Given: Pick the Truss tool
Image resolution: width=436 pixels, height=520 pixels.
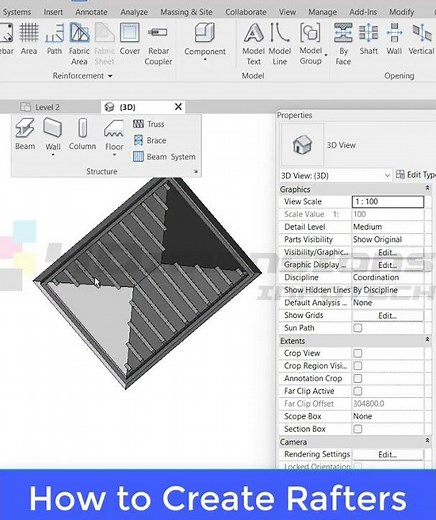Looking at the screenshot, I should pyautogui.click(x=149, y=124).
